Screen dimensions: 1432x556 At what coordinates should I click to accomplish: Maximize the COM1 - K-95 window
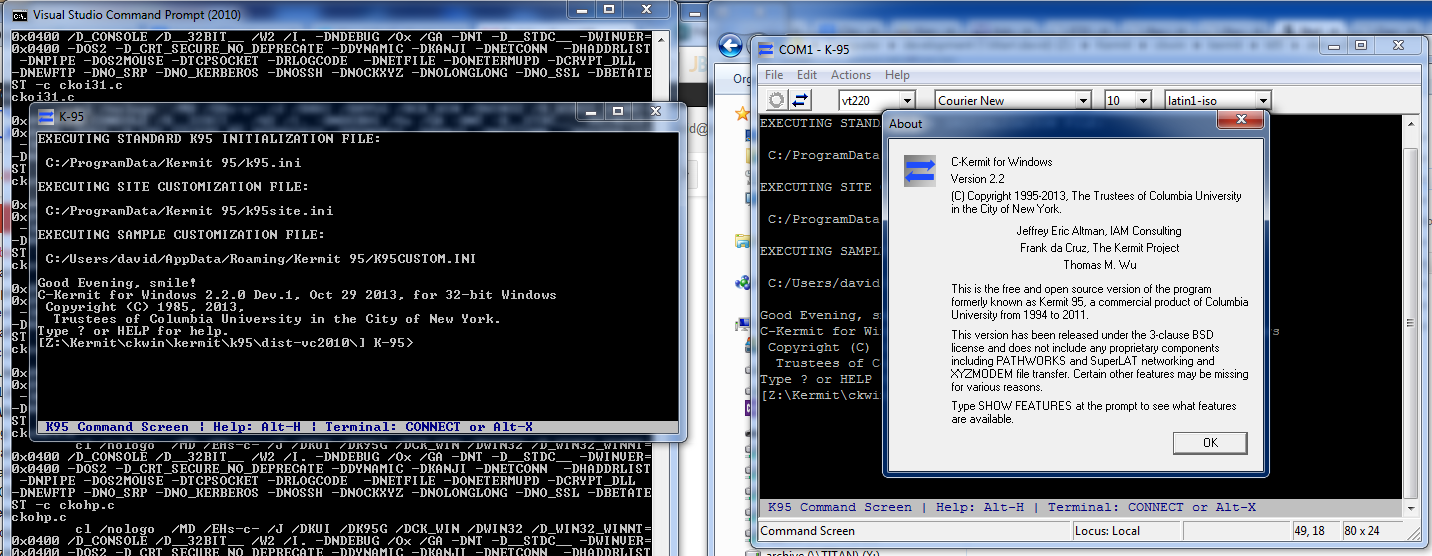click(x=1360, y=46)
